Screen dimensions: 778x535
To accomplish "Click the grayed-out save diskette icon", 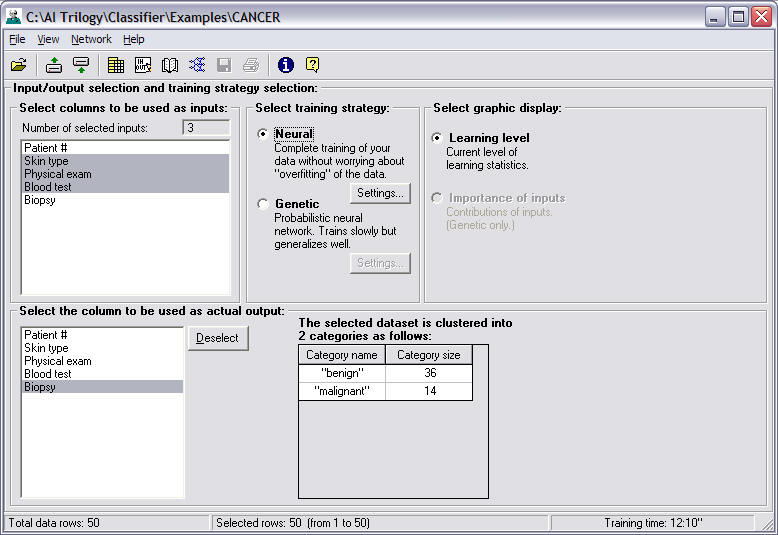I will click(224, 65).
